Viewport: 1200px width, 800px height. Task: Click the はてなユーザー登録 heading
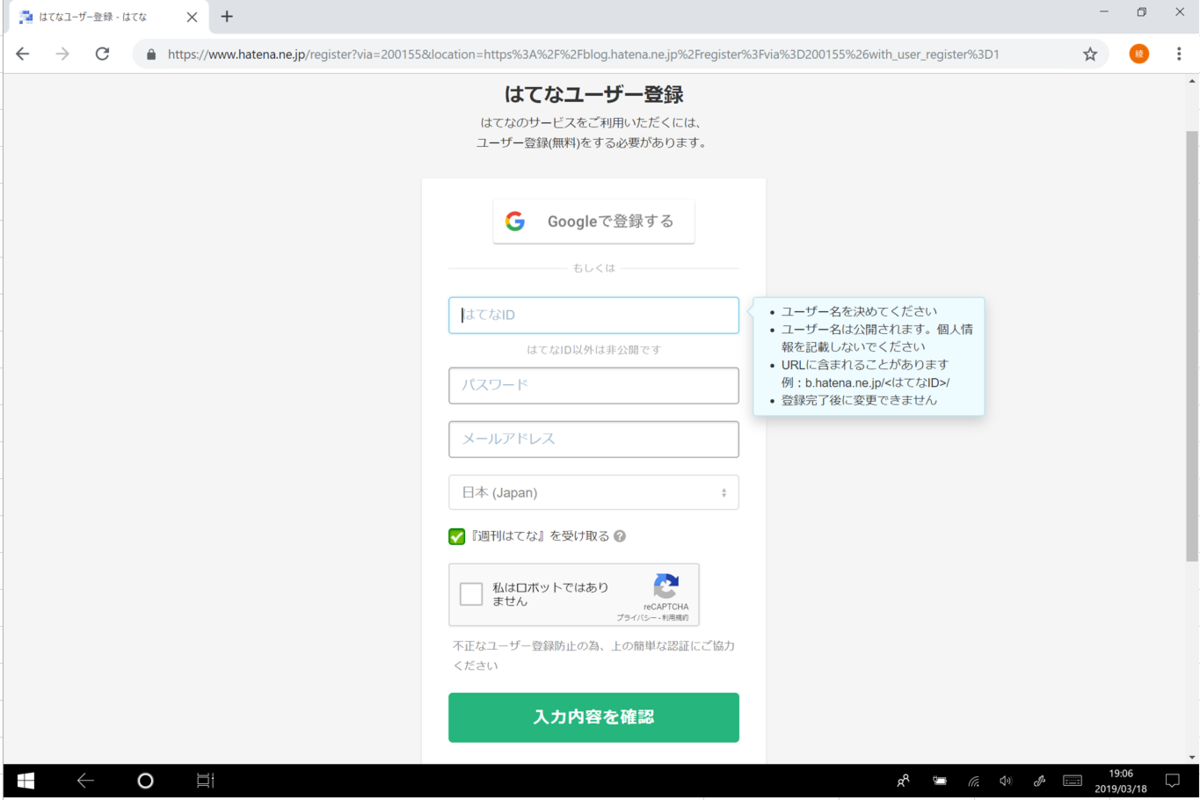(594, 95)
